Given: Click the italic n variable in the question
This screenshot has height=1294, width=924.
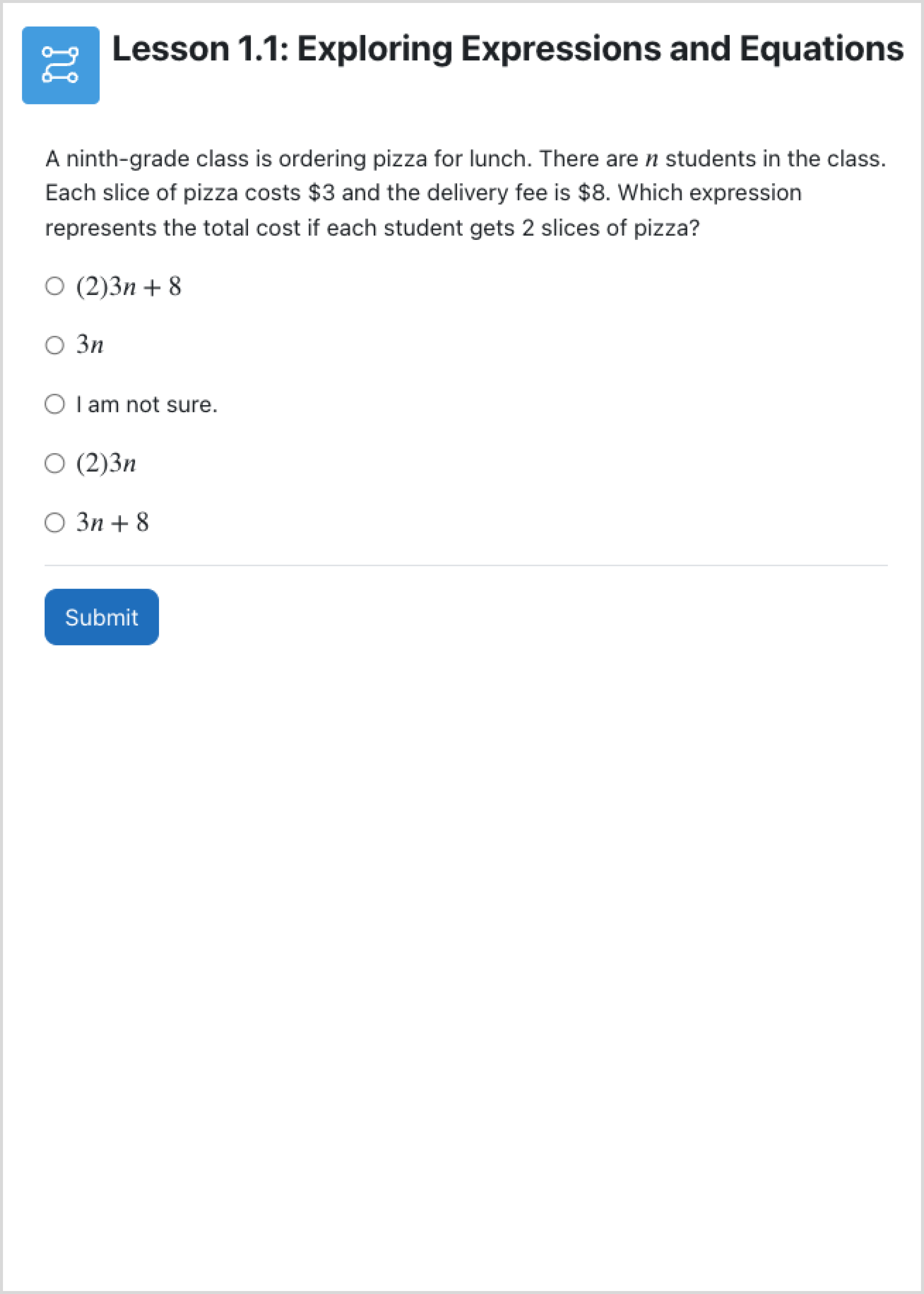Looking at the screenshot, I should point(651,160).
